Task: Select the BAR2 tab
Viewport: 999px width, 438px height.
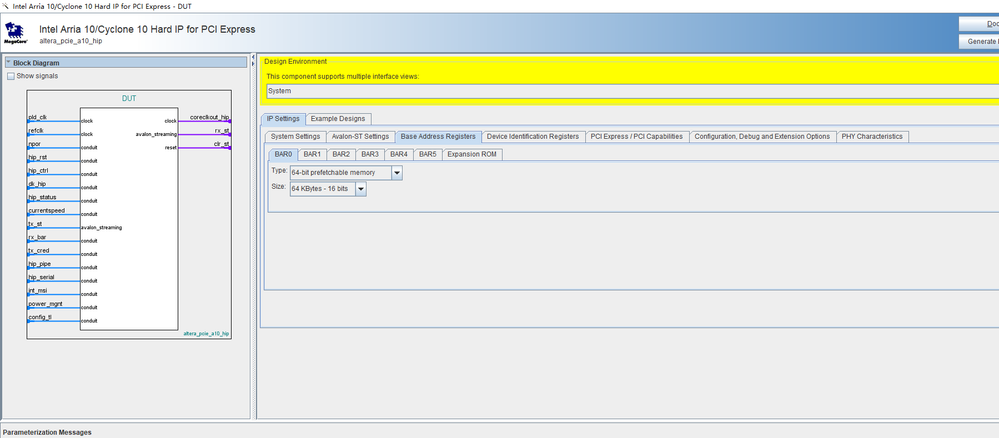Action: click(341, 154)
